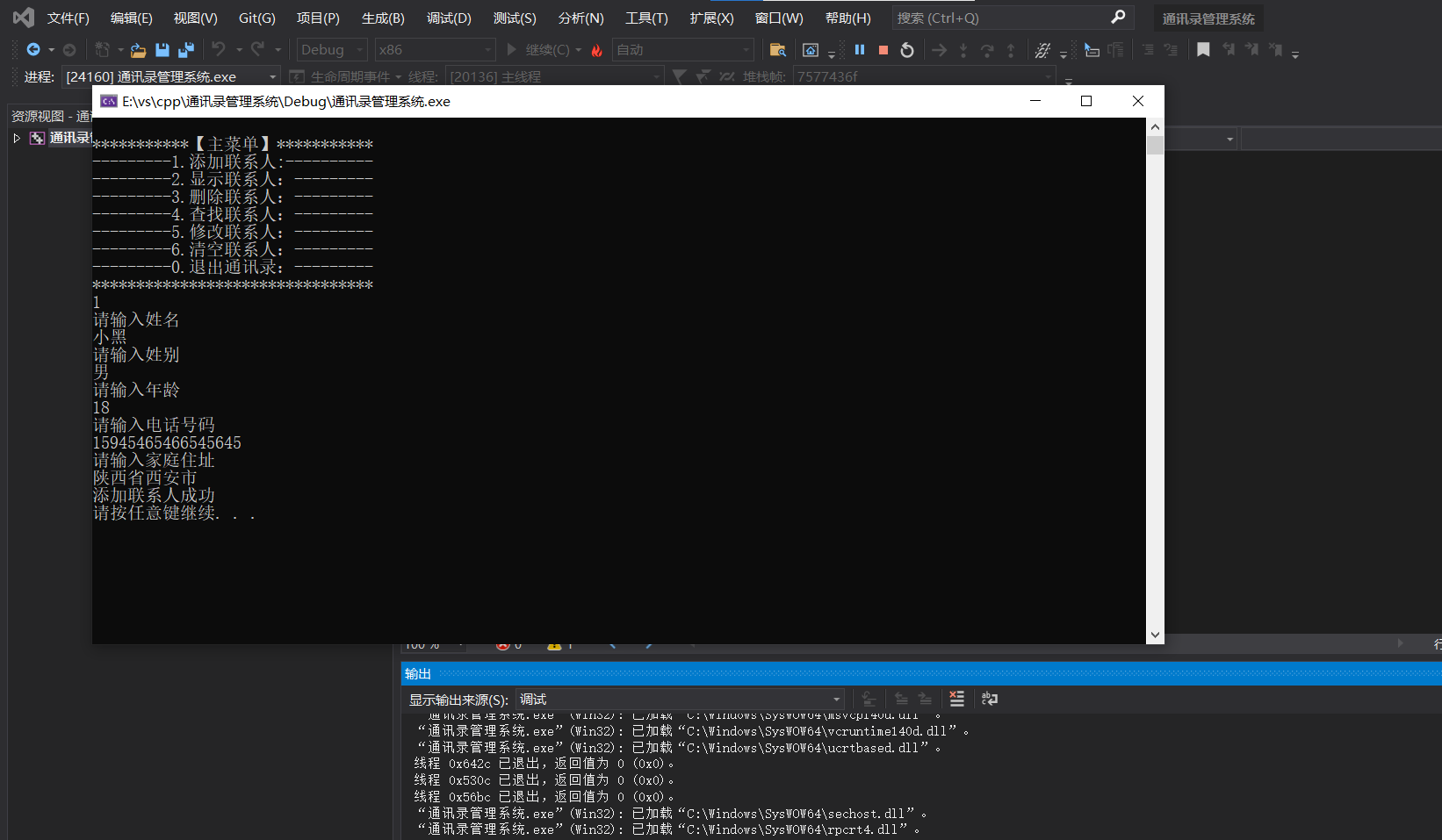Open the diagnostics window icon in toolbar
1442x840 pixels.
(811, 50)
